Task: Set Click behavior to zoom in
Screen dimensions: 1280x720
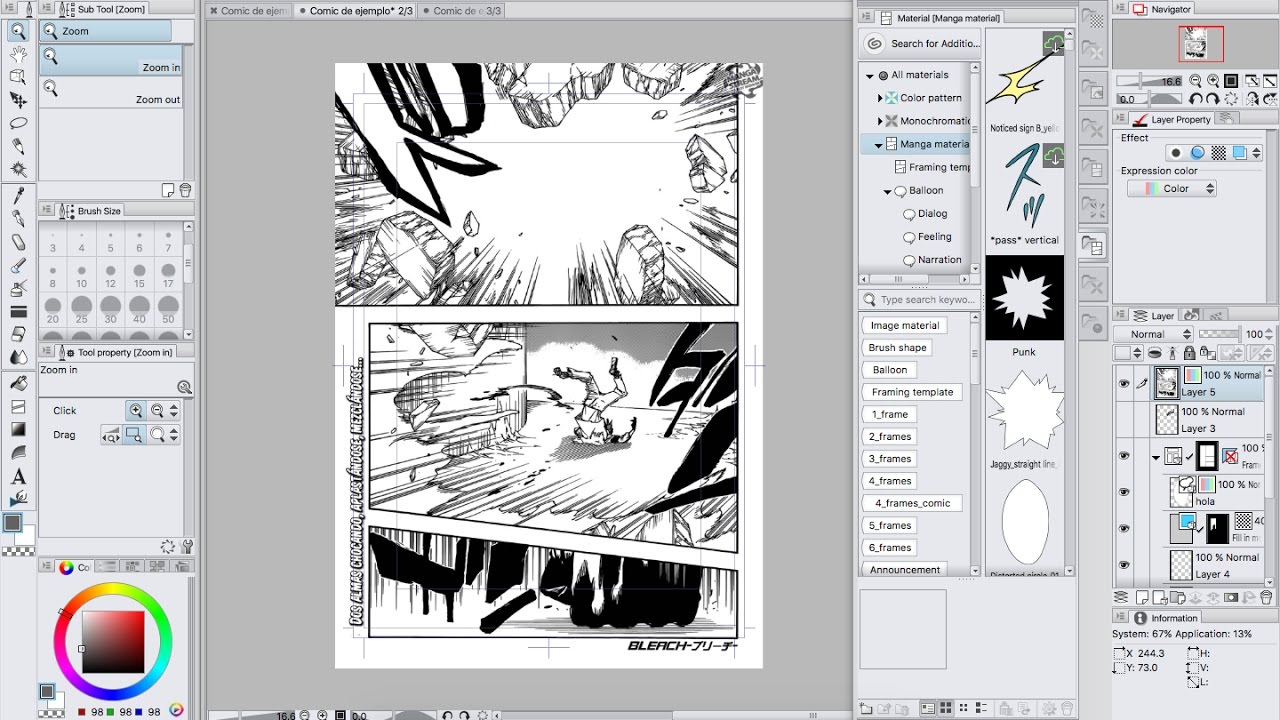Action: click(x=137, y=411)
